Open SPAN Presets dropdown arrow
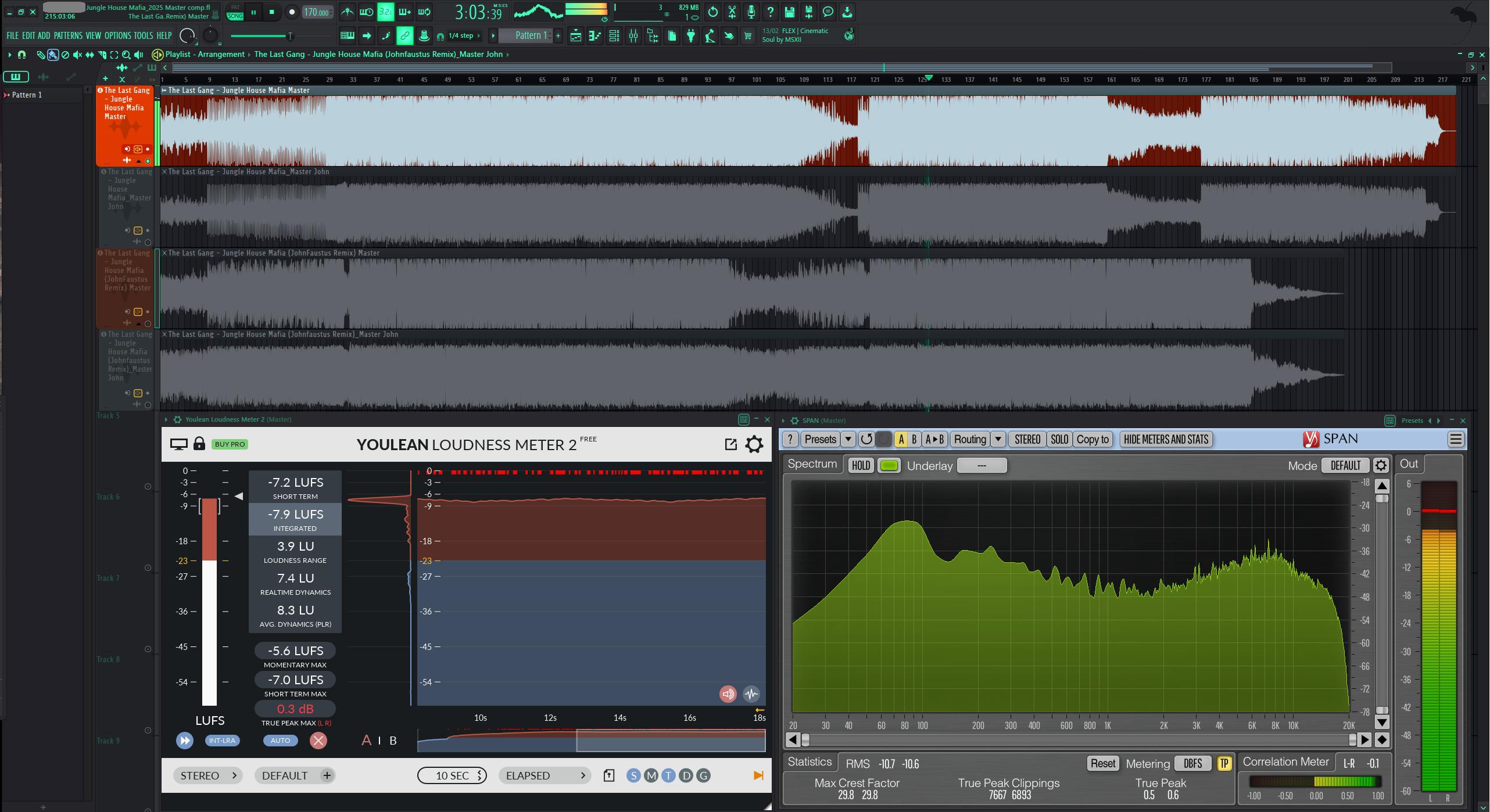 coord(848,439)
